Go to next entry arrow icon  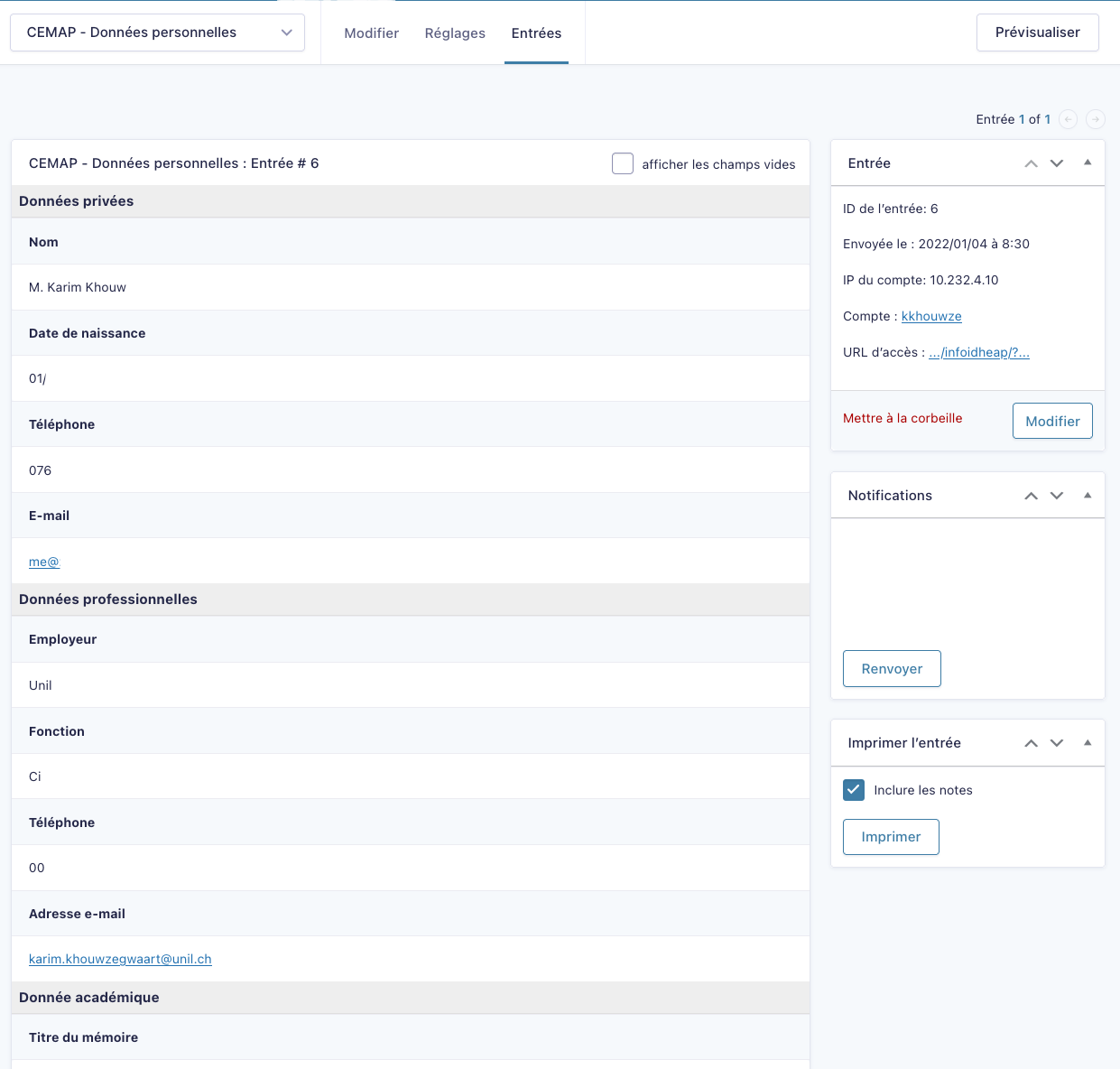(1096, 119)
